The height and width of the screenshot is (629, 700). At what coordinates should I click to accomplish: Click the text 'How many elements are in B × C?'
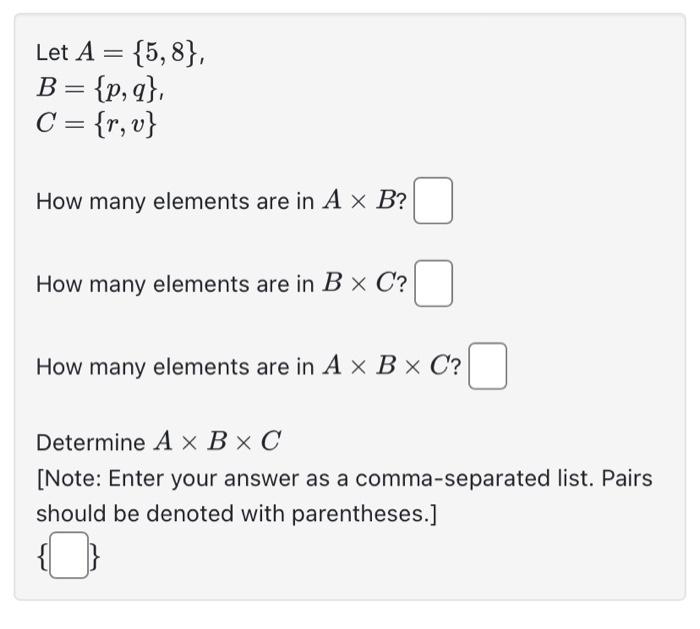pos(221,284)
